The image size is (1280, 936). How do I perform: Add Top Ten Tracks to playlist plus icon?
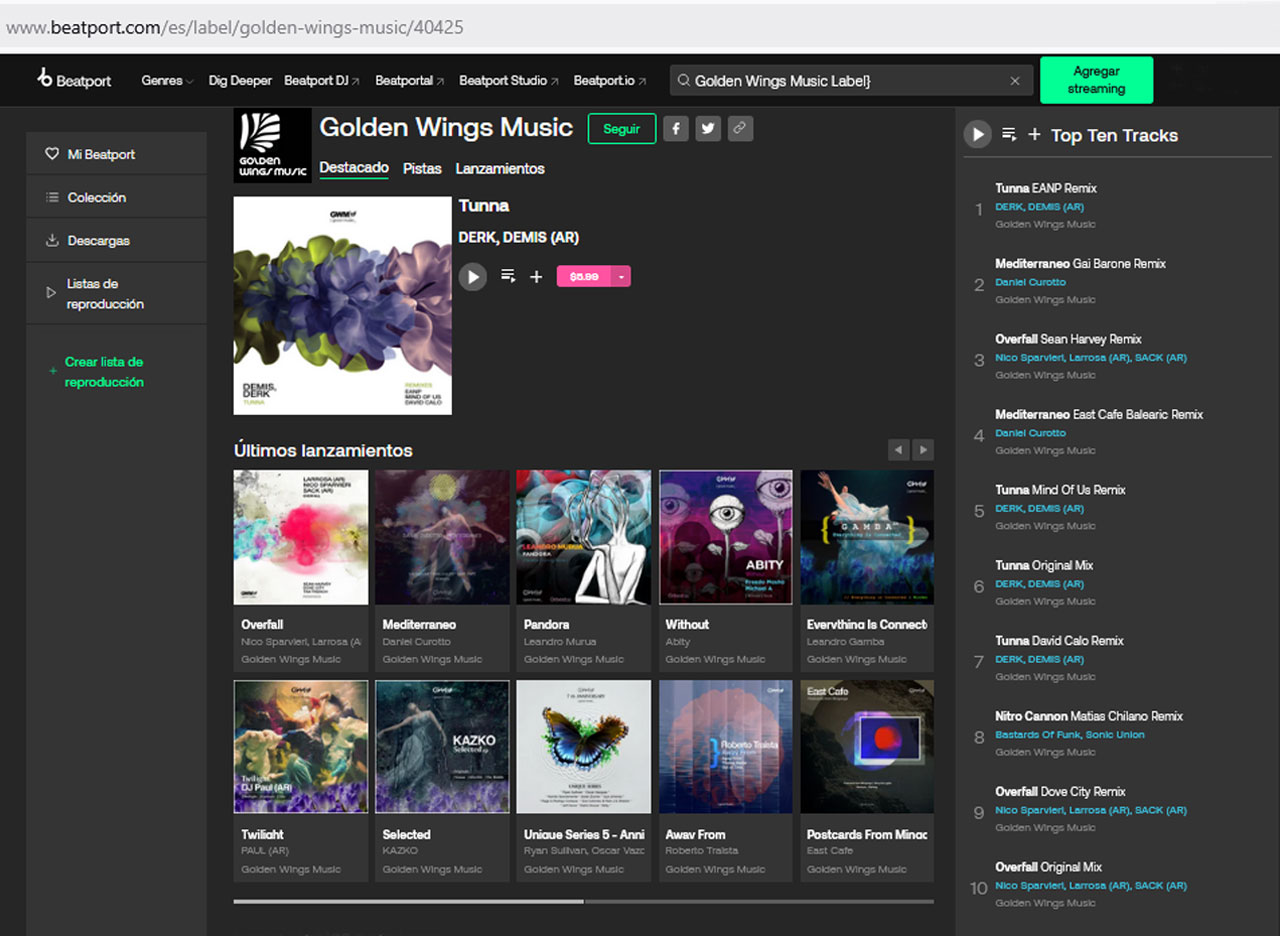(x=1034, y=134)
